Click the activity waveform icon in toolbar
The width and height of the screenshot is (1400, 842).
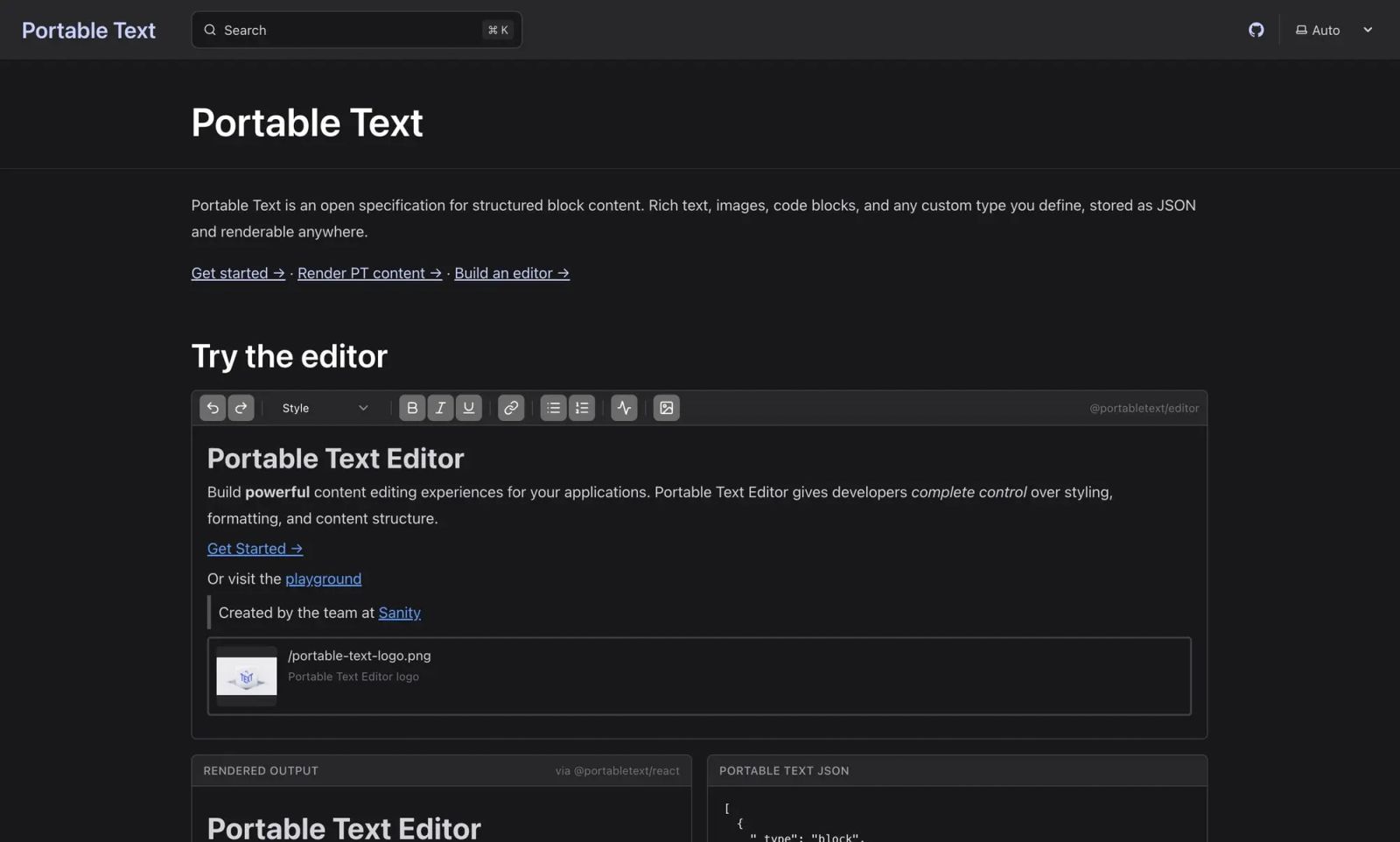coord(624,408)
